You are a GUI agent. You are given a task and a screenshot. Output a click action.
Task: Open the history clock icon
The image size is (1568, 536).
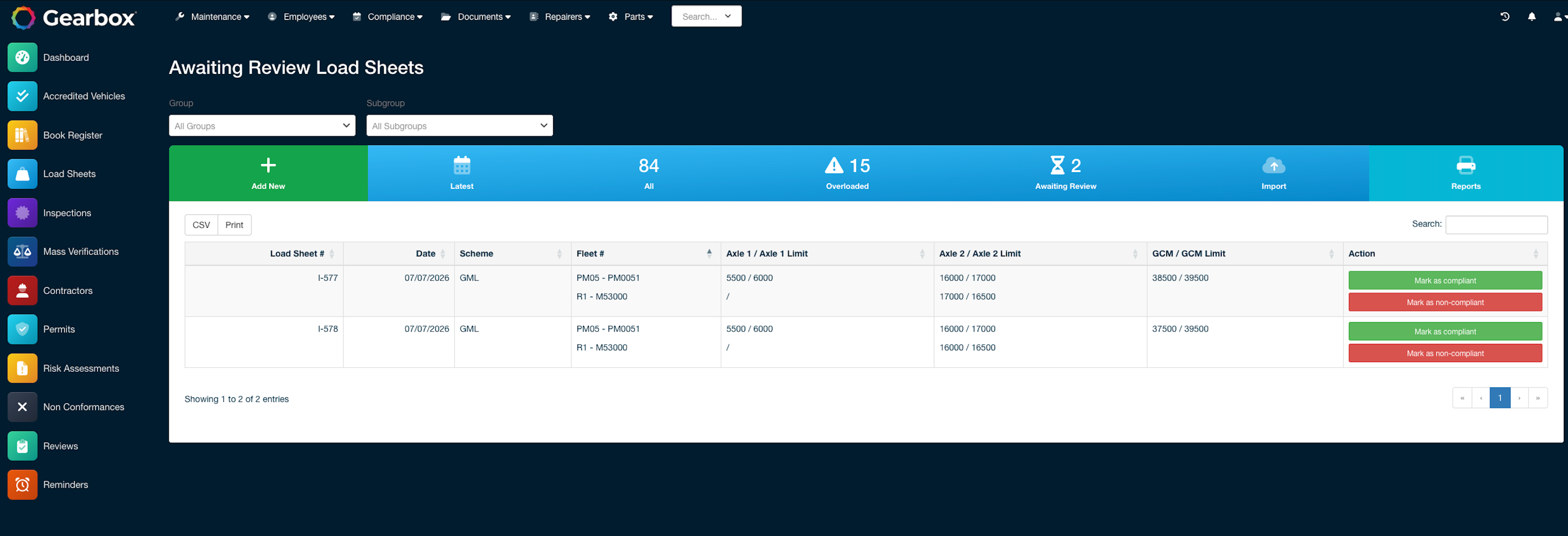tap(1505, 17)
